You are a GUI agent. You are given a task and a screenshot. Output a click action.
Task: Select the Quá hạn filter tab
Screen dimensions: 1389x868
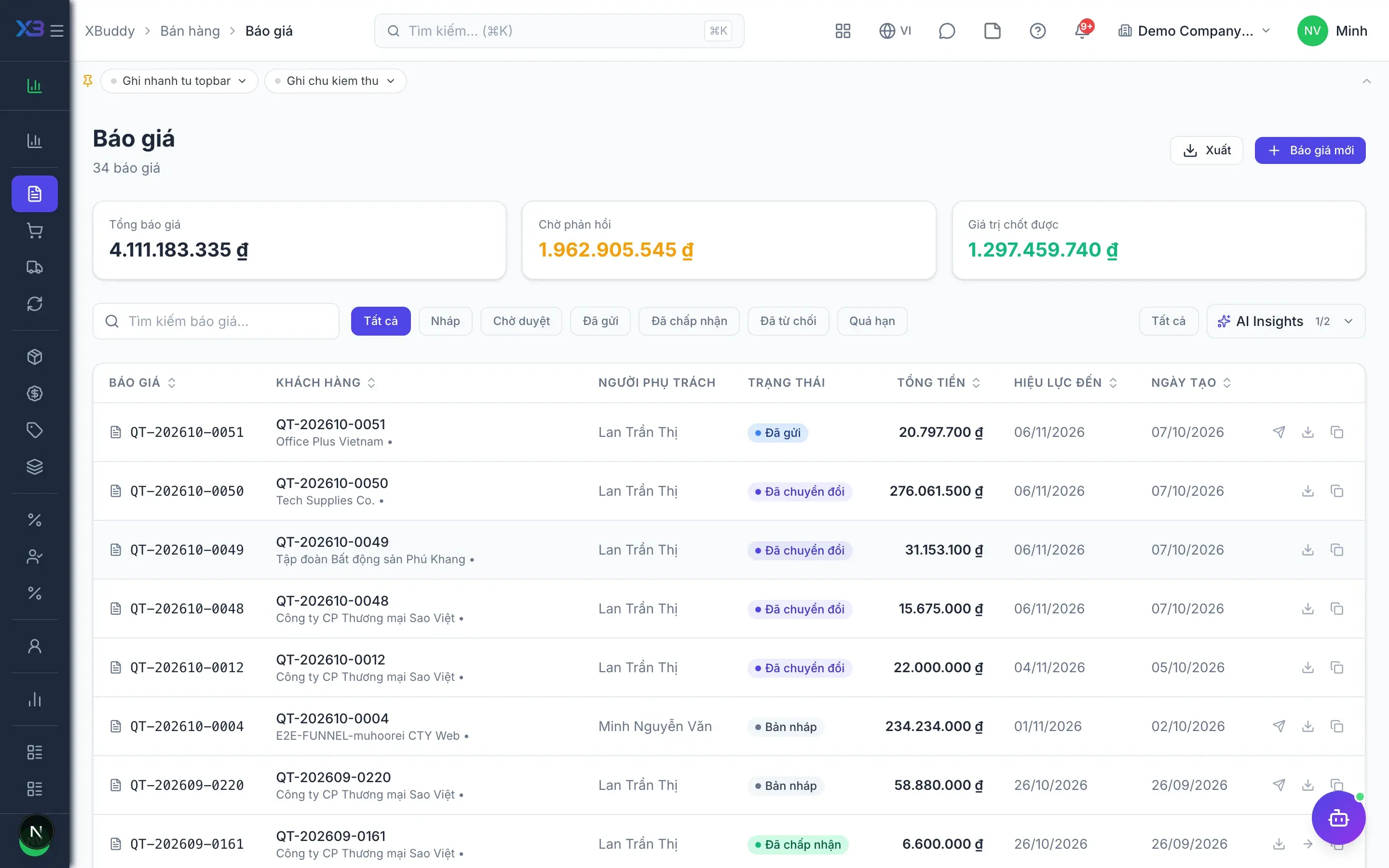[872, 321]
